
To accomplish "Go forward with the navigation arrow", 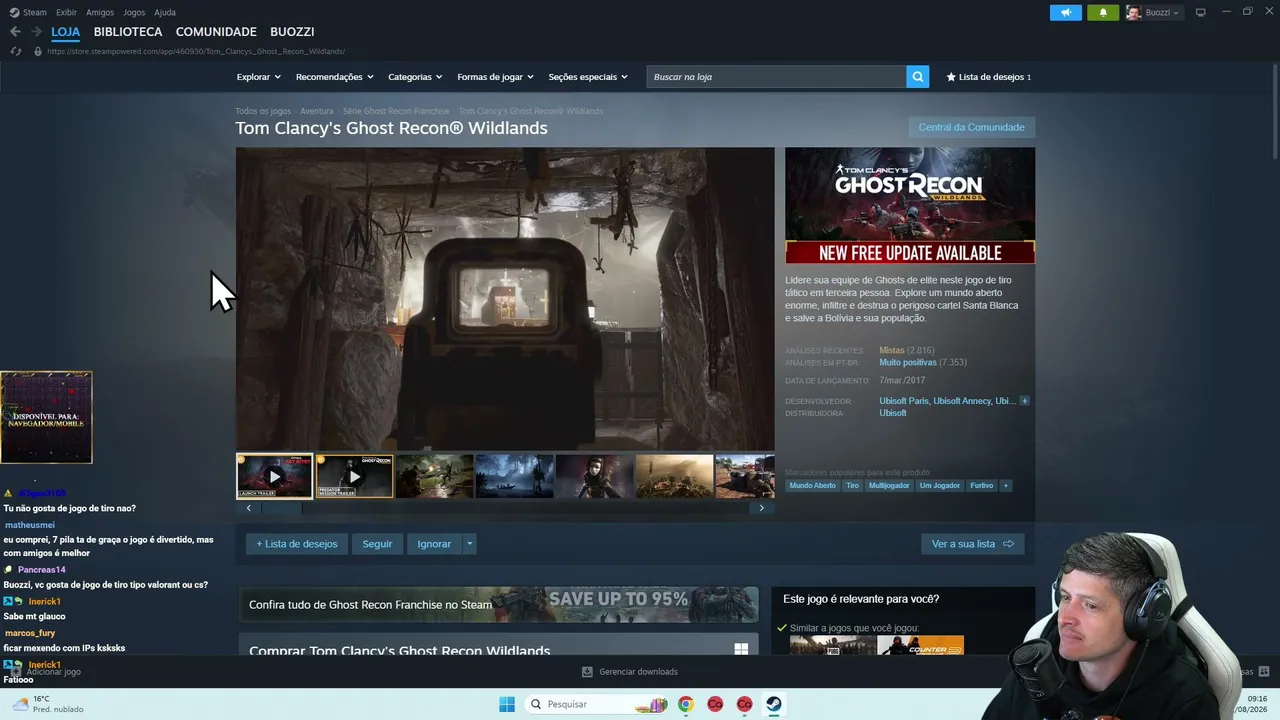I will pyautogui.click(x=36, y=32).
